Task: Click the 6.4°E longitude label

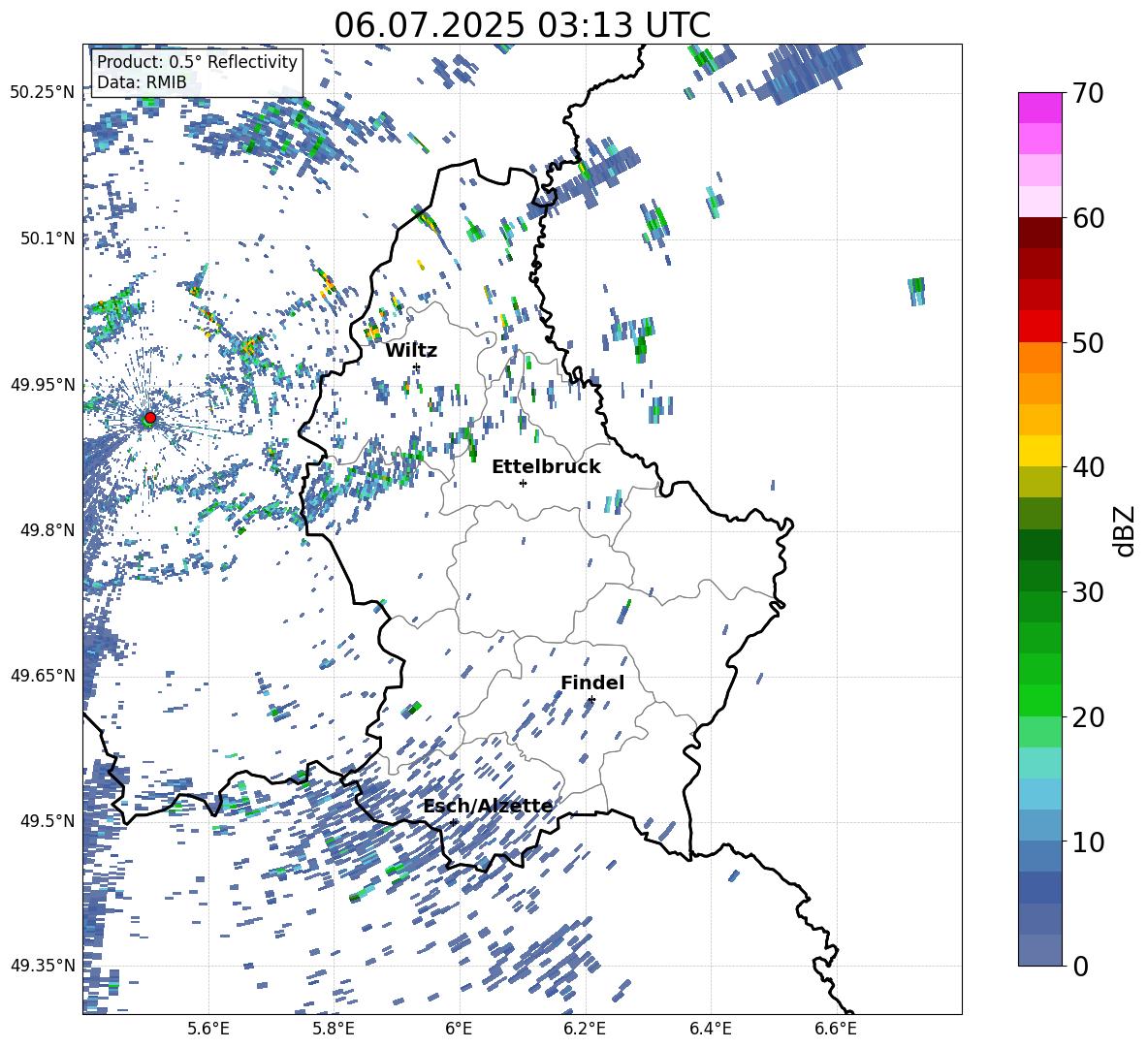Action: [710, 1029]
